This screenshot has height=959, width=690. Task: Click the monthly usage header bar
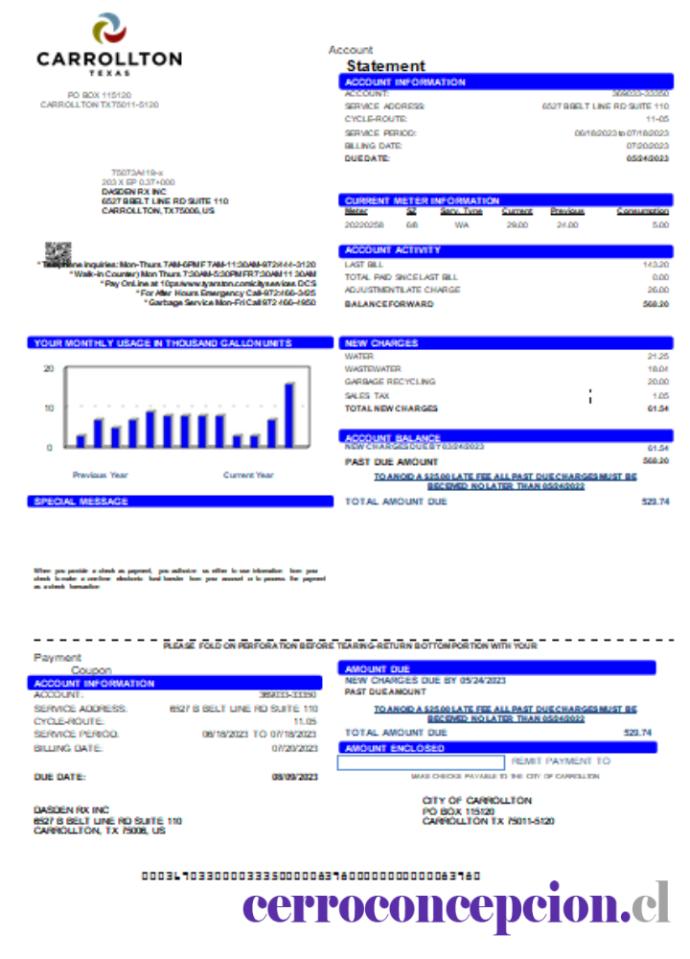point(180,343)
